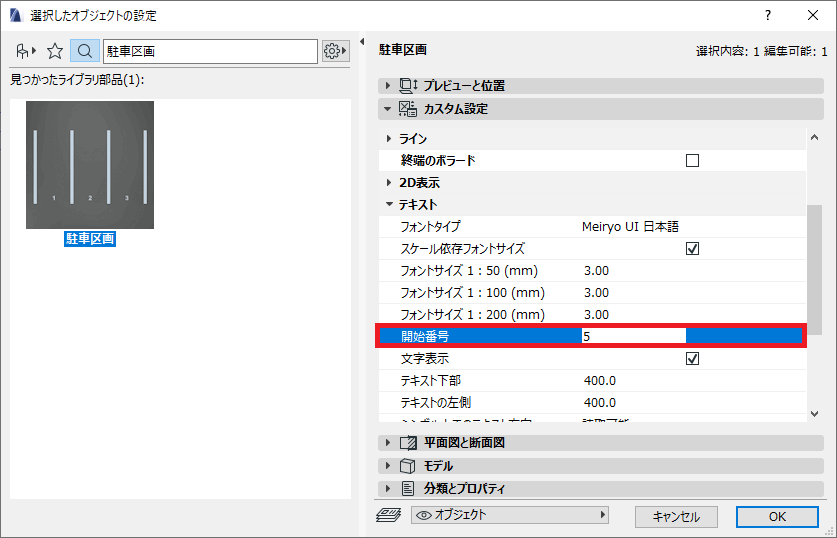Click the help question mark icon
The height and width of the screenshot is (538, 837).
click(x=768, y=15)
